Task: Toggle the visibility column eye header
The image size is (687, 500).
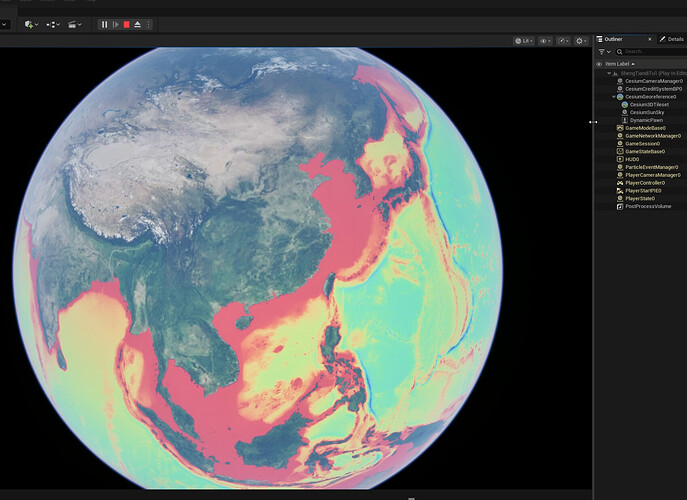Action: pos(599,64)
